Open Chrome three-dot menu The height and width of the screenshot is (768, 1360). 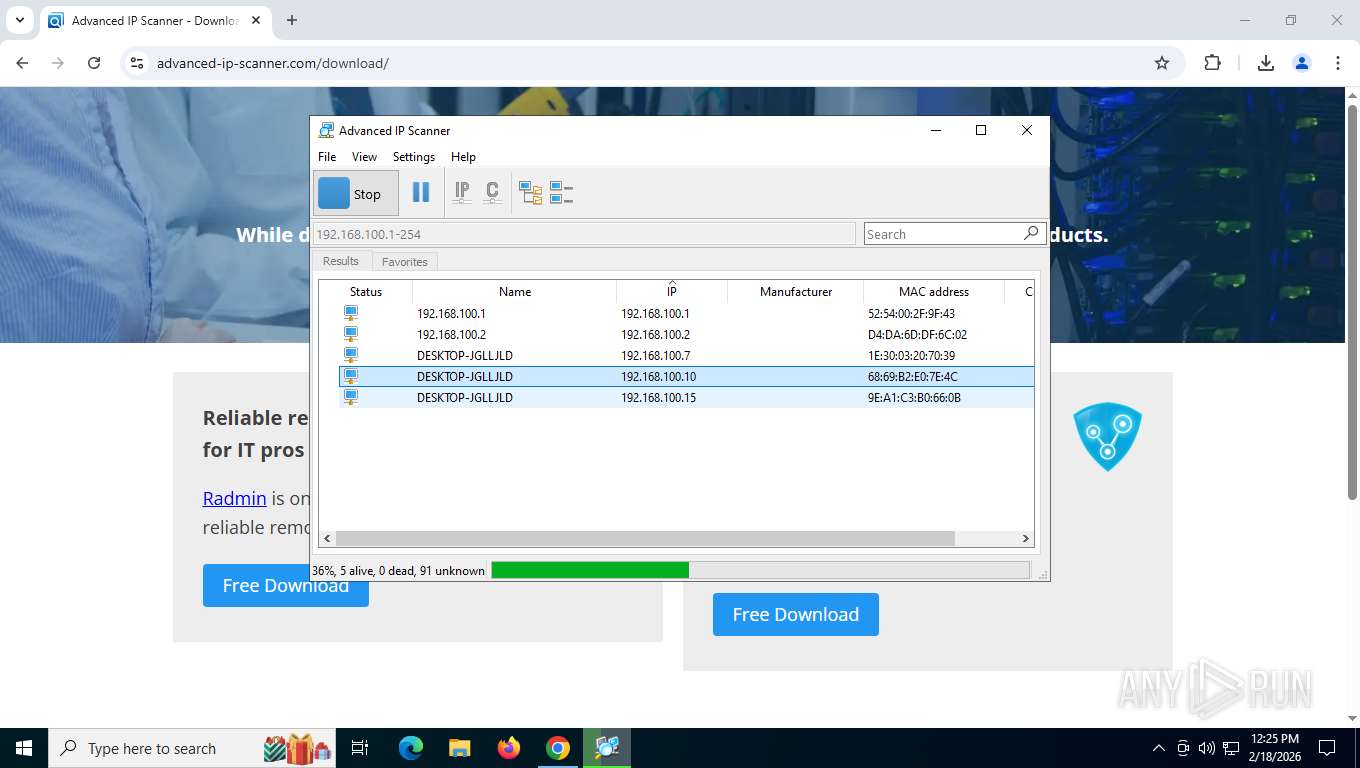pyautogui.click(x=1338, y=63)
